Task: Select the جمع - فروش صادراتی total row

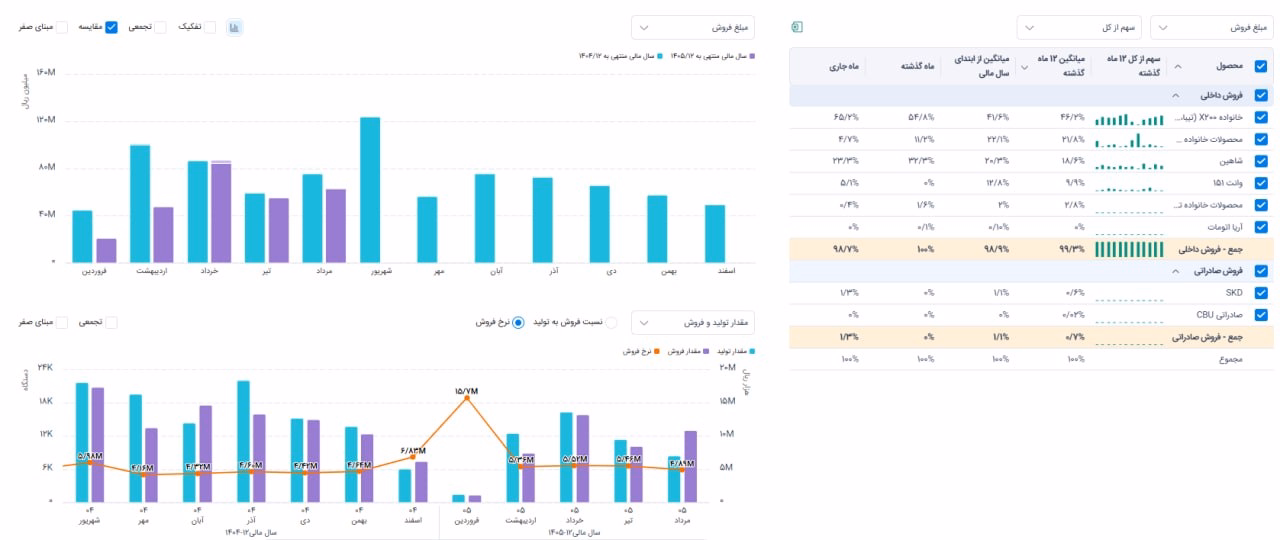Action: tap(1032, 337)
